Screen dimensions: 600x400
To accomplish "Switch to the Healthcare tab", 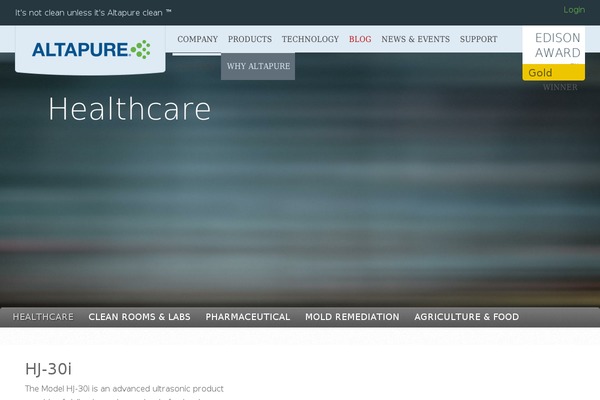I will pos(43,317).
